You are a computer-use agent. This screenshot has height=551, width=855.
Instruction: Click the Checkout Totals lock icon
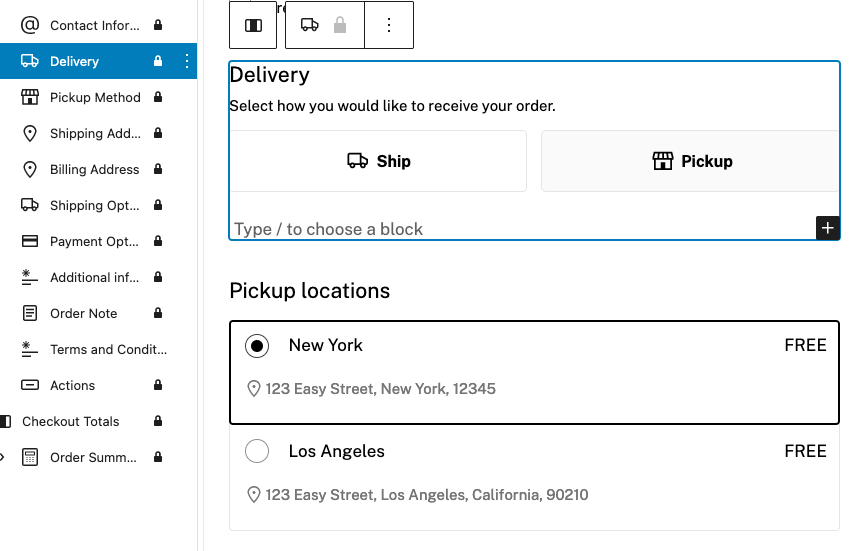(158, 421)
